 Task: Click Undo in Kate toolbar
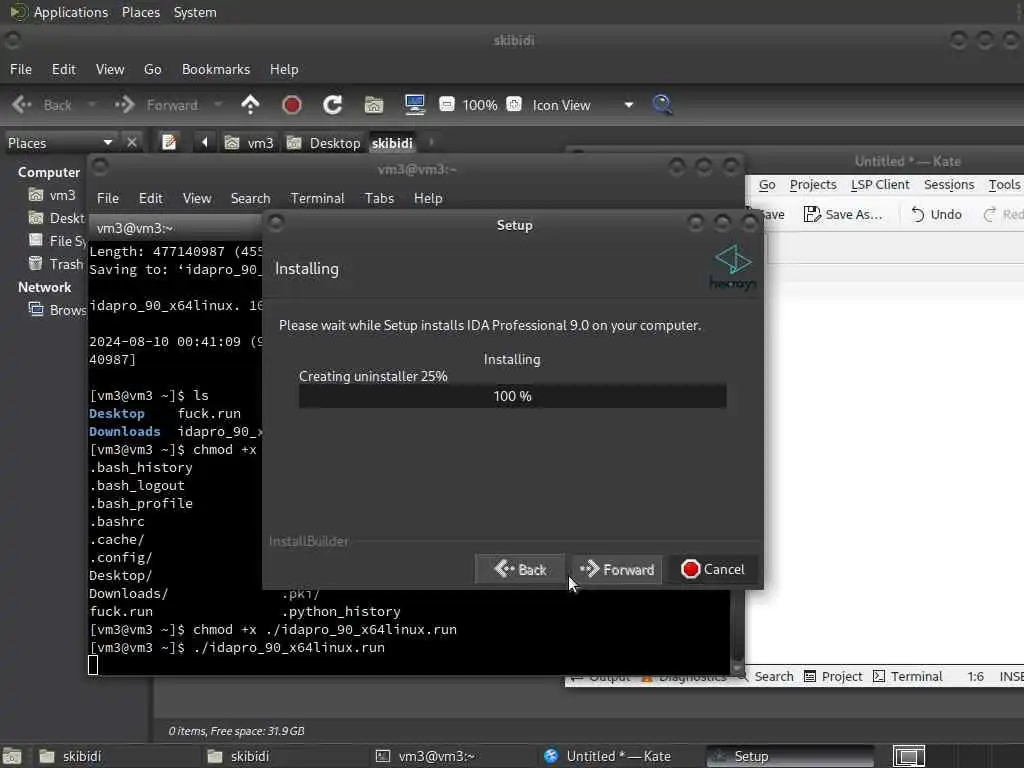(x=936, y=214)
